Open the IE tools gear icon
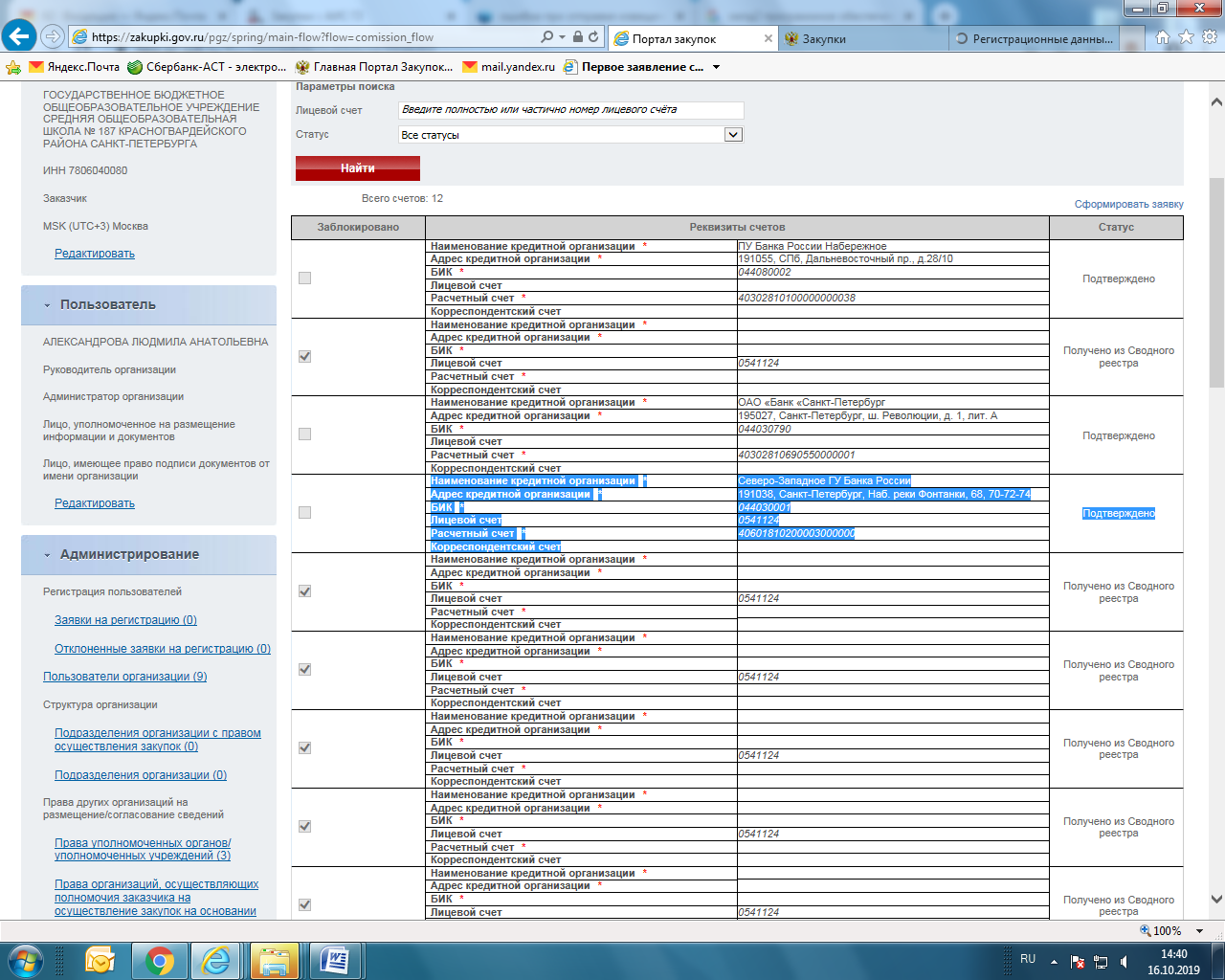The height and width of the screenshot is (980, 1225). tap(1209, 37)
